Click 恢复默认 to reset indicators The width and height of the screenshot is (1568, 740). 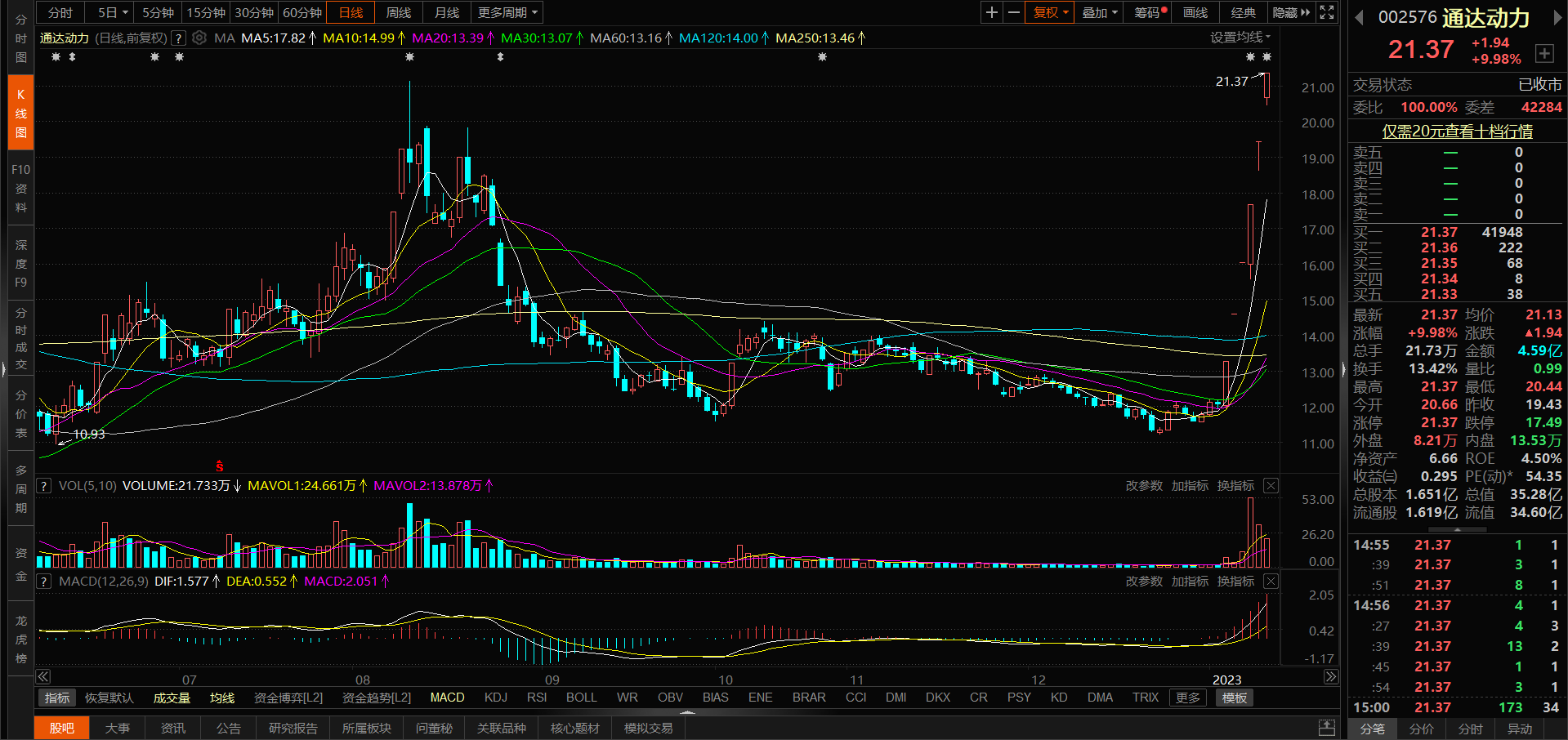coord(109,698)
